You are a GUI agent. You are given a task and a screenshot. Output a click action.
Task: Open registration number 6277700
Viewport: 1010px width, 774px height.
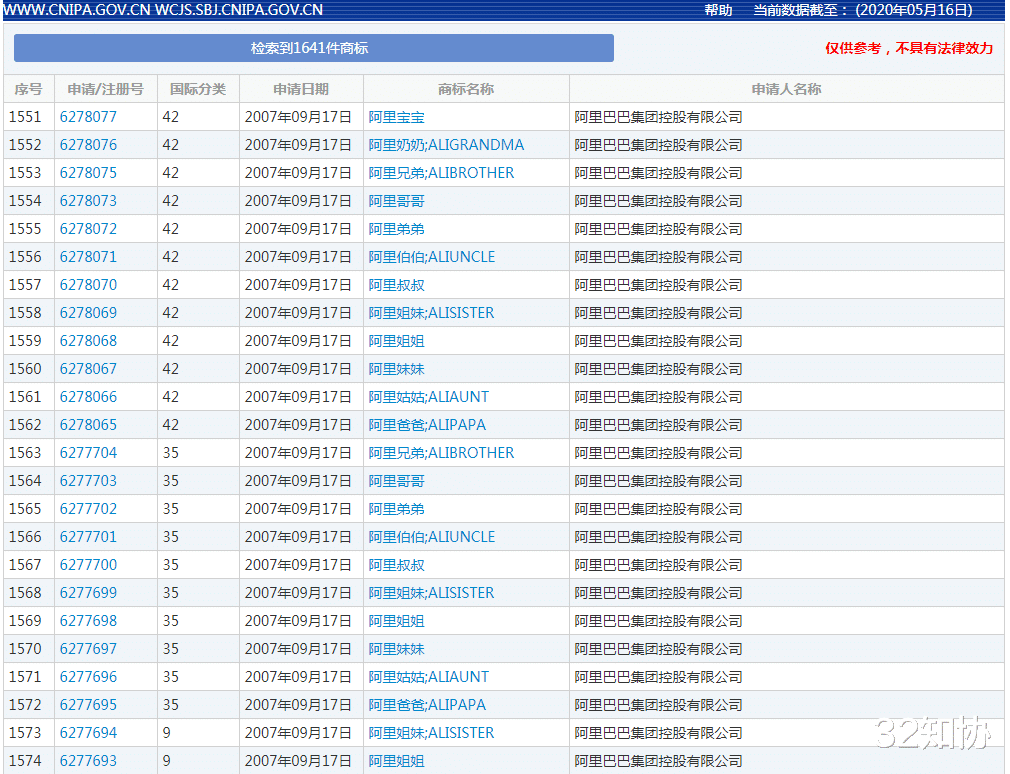tap(88, 565)
